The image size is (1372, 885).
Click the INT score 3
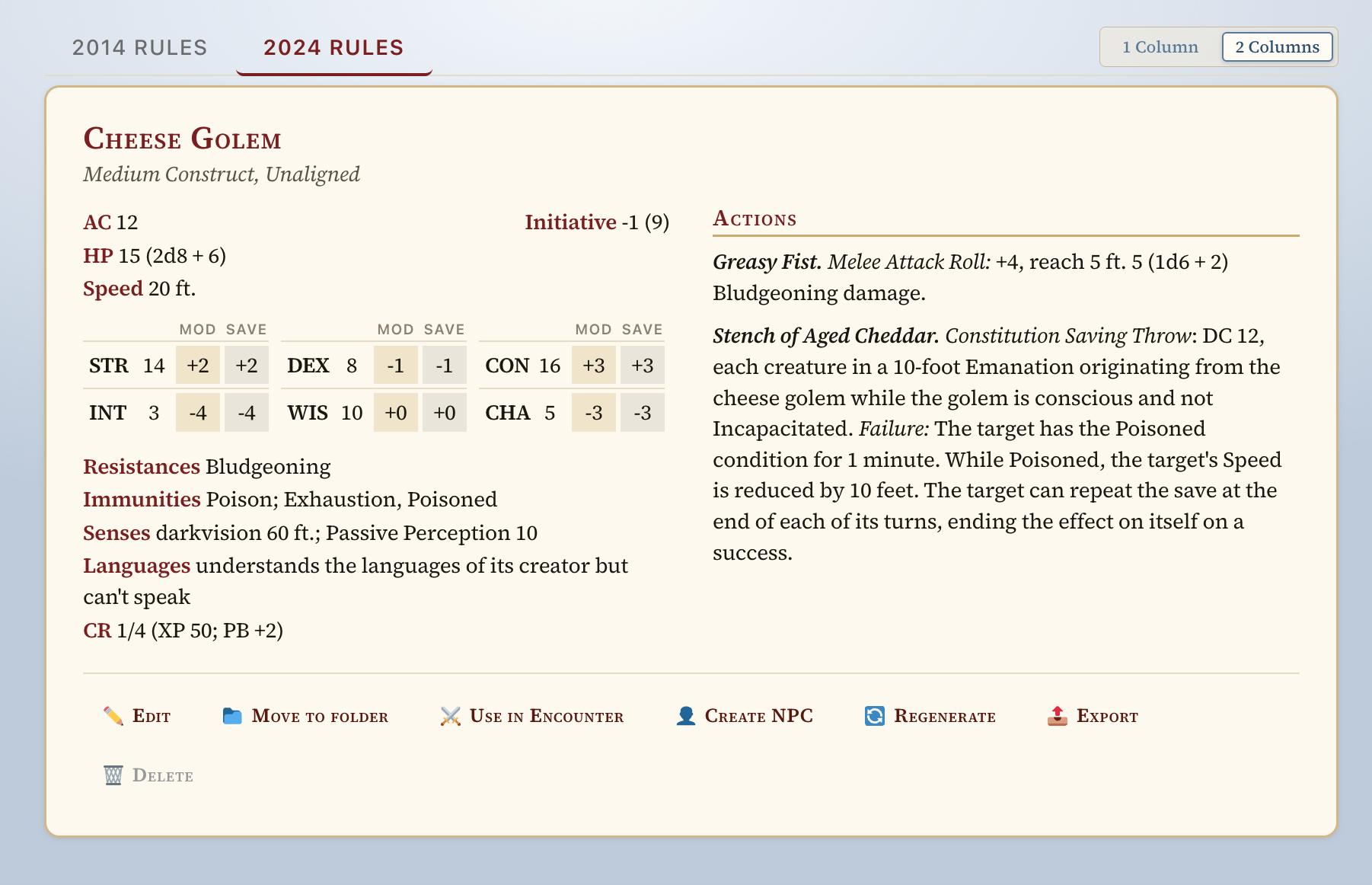point(154,413)
